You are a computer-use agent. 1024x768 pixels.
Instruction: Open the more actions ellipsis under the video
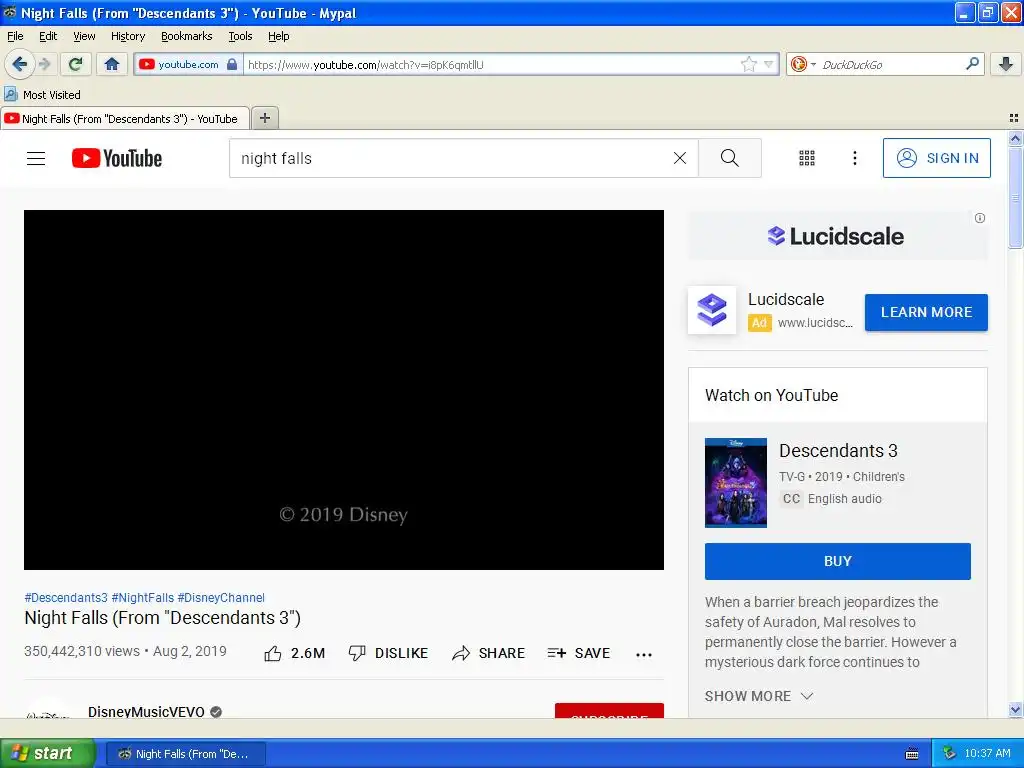pyautogui.click(x=644, y=654)
